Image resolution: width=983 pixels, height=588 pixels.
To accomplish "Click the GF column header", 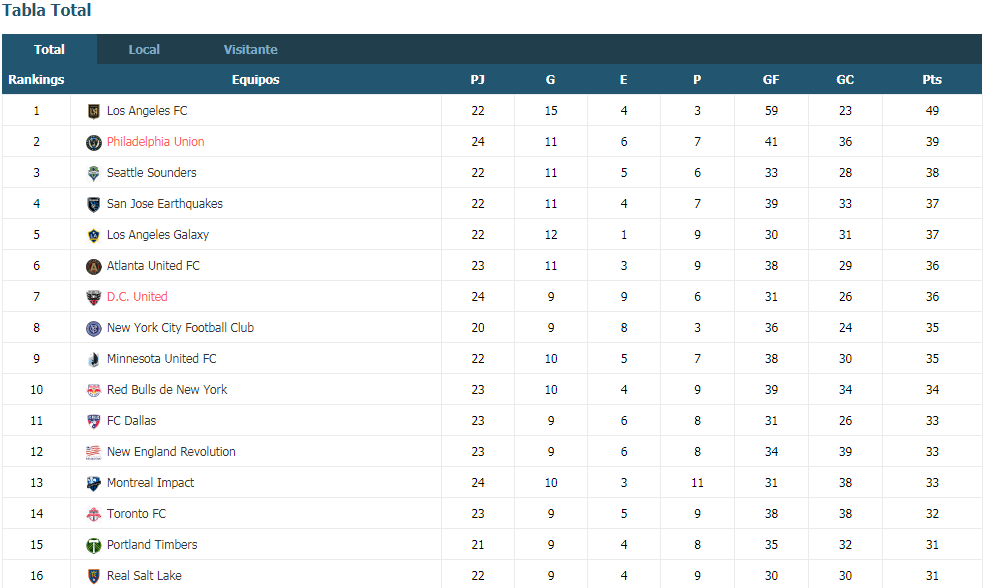I will tap(771, 80).
